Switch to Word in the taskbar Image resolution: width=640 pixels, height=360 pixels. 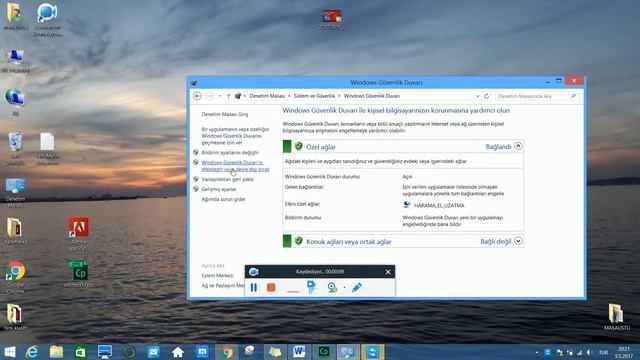[x=299, y=352]
